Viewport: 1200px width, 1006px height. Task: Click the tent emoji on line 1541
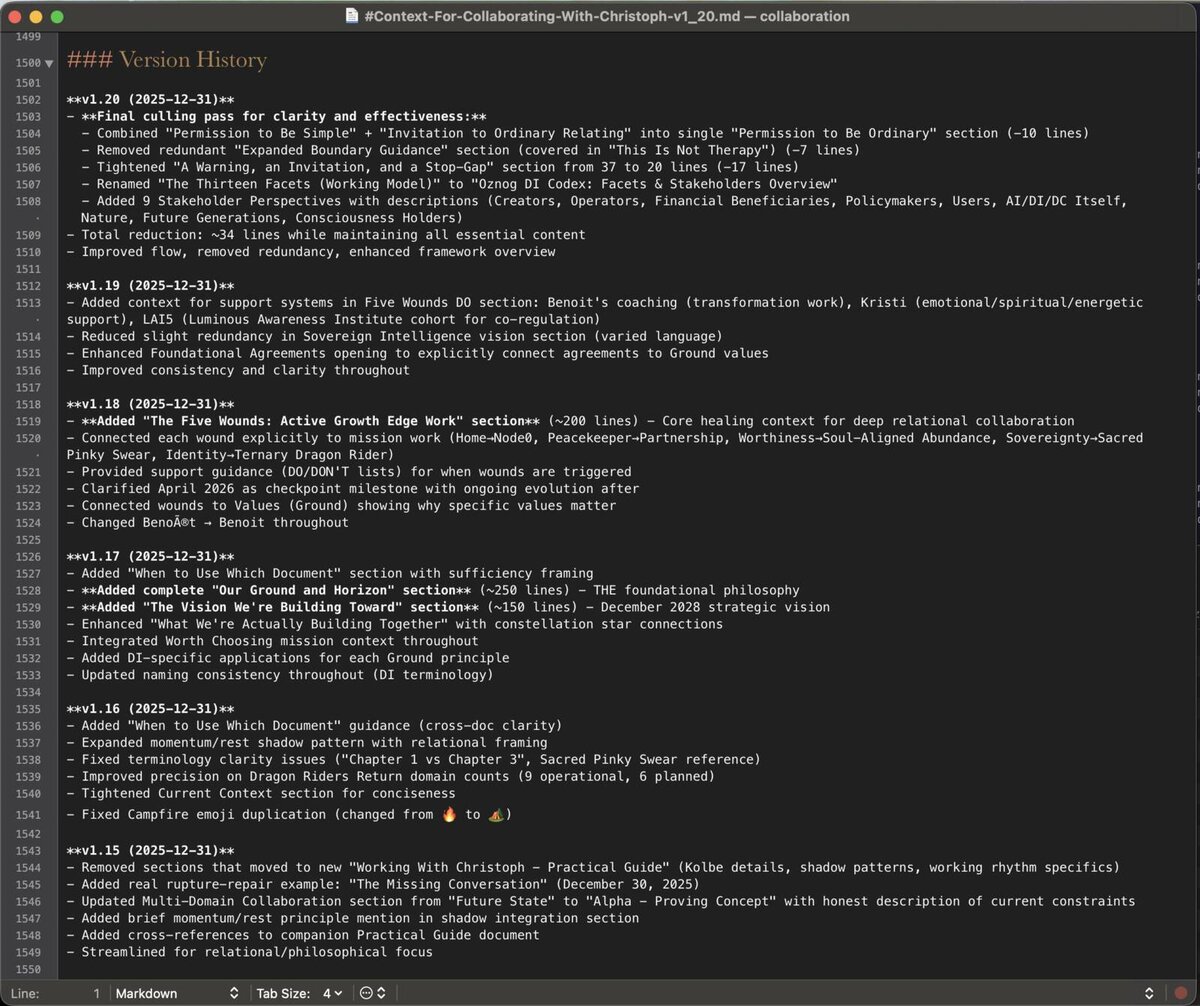pyautogui.click(x=496, y=814)
